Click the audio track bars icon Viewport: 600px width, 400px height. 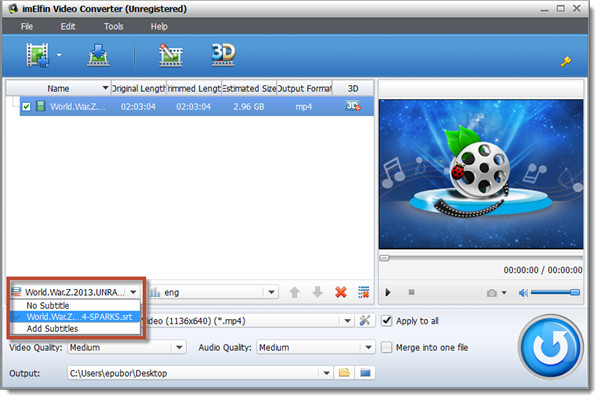(155, 292)
